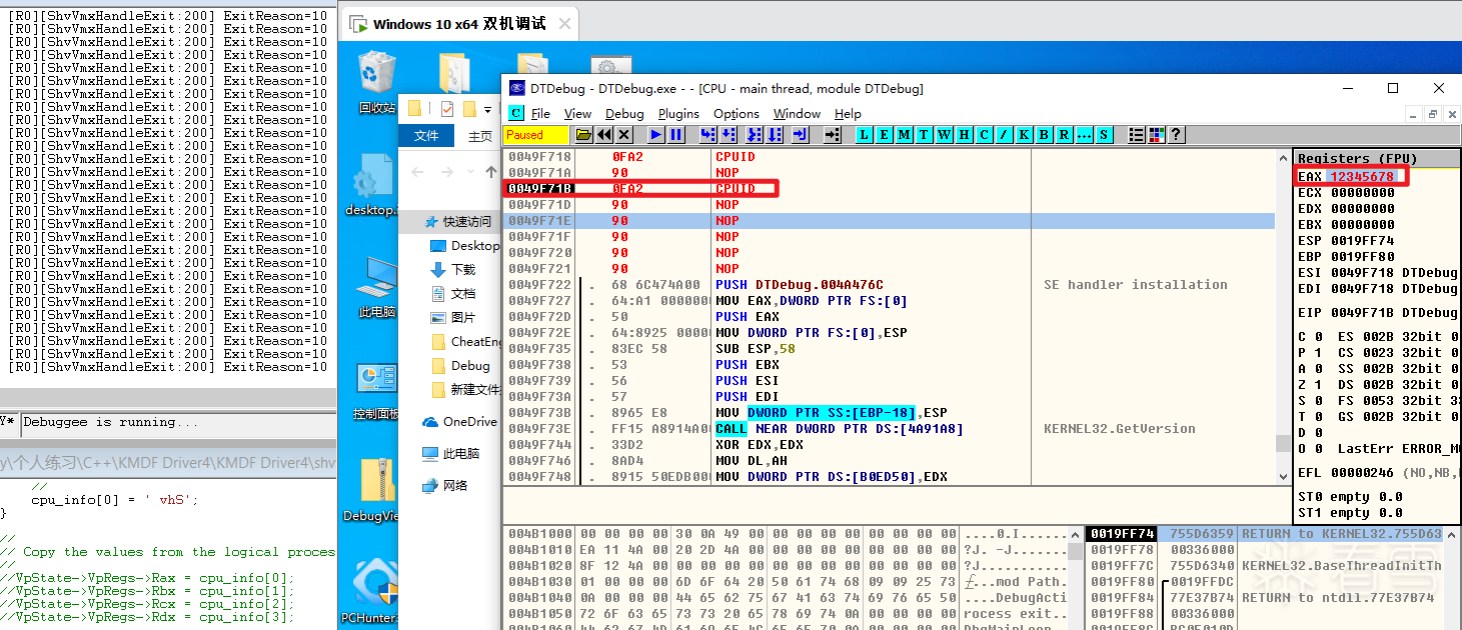
Task: Open the Help menu in DTDebug
Action: pos(848,113)
